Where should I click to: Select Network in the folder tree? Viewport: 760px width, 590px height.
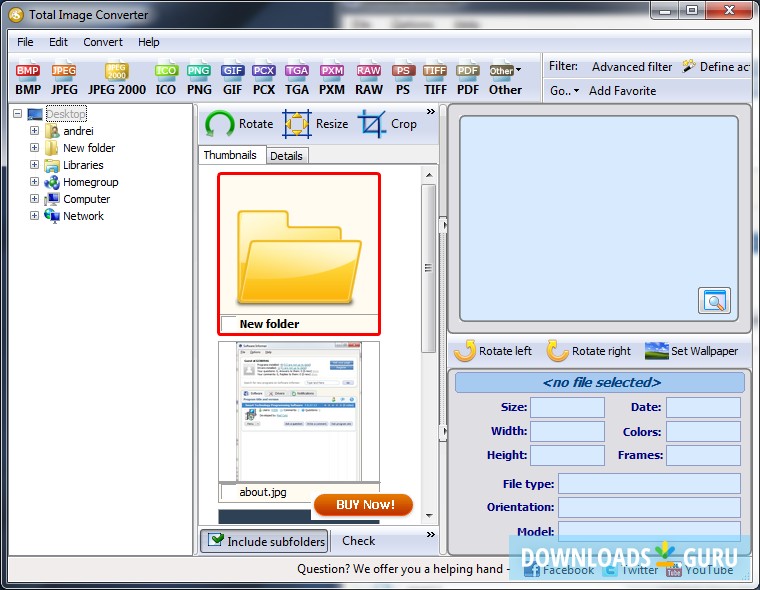point(83,216)
